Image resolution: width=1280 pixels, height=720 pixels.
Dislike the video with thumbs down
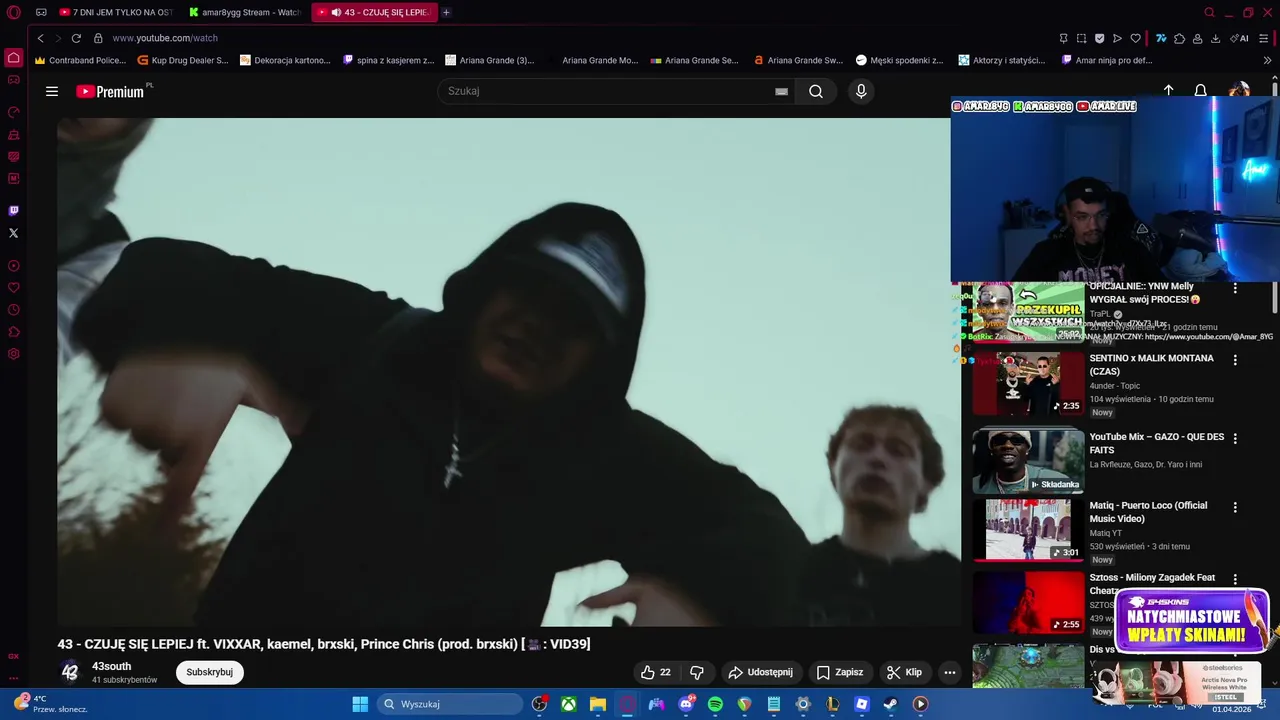[697, 672]
